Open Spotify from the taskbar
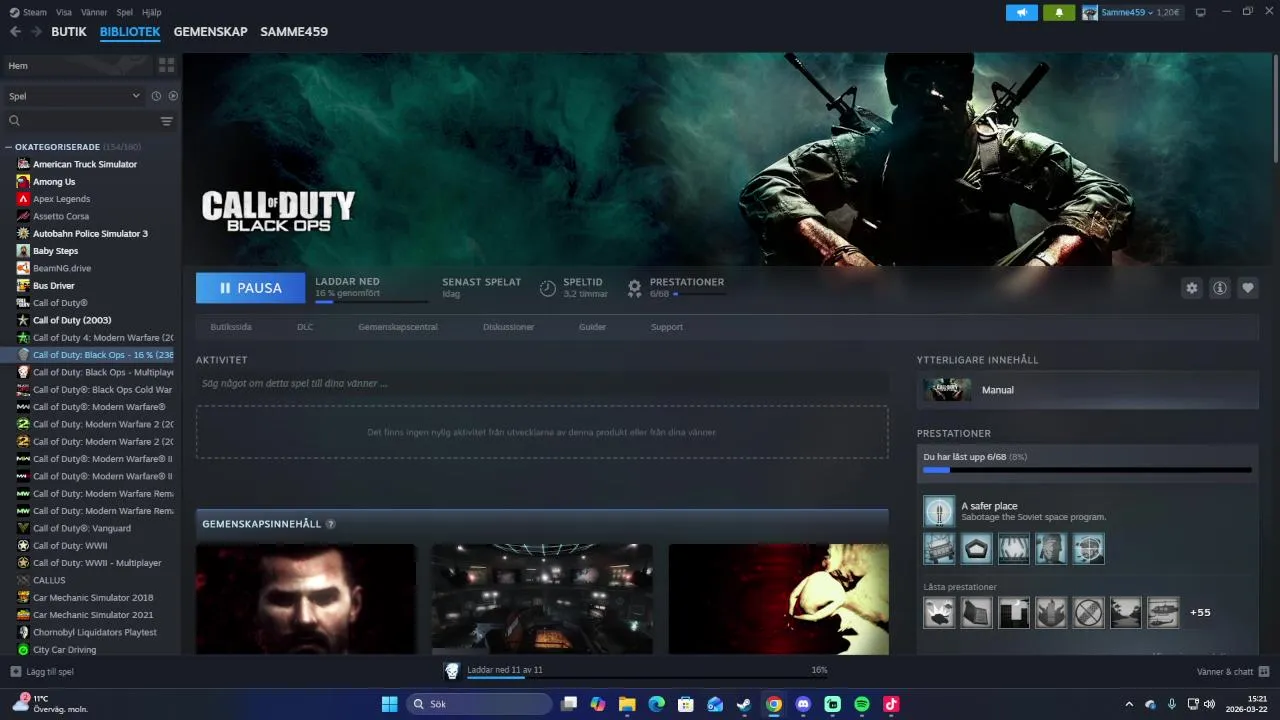 (862, 704)
